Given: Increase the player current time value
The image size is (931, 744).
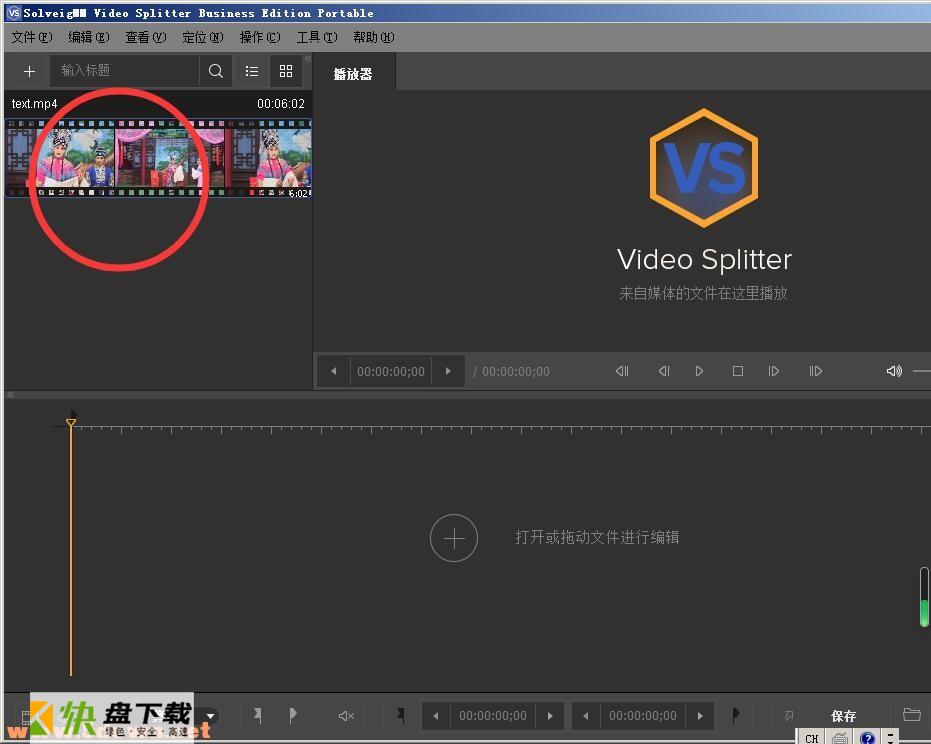Looking at the screenshot, I should pyautogui.click(x=448, y=371).
